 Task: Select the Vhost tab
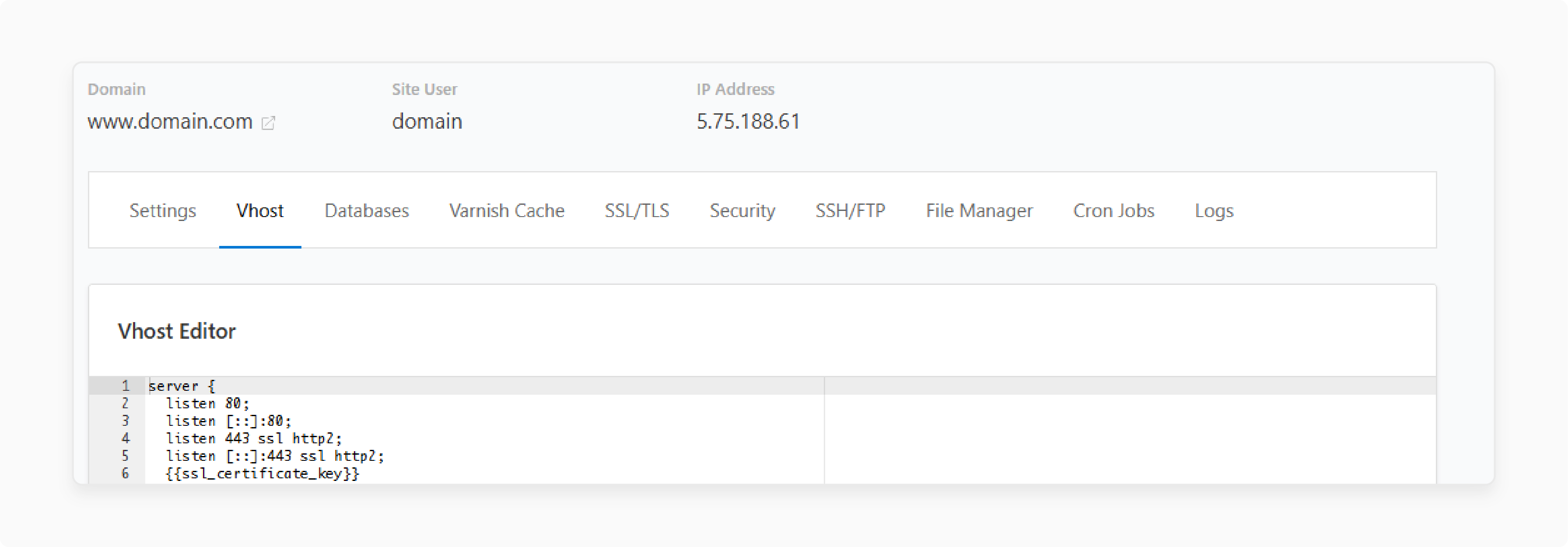[260, 211]
